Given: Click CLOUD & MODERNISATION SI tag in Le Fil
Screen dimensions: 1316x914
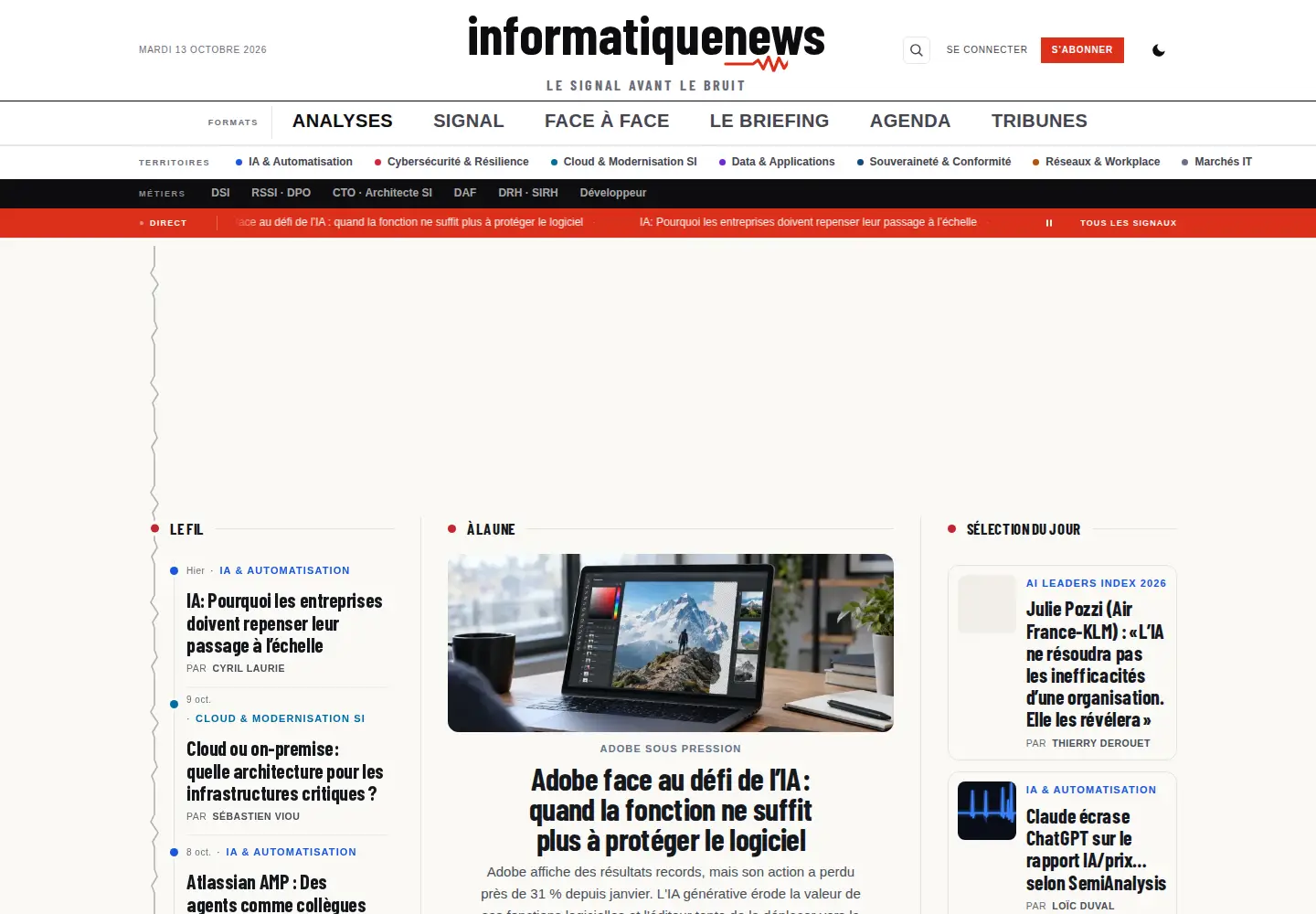Looking at the screenshot, I should [280, 718].
